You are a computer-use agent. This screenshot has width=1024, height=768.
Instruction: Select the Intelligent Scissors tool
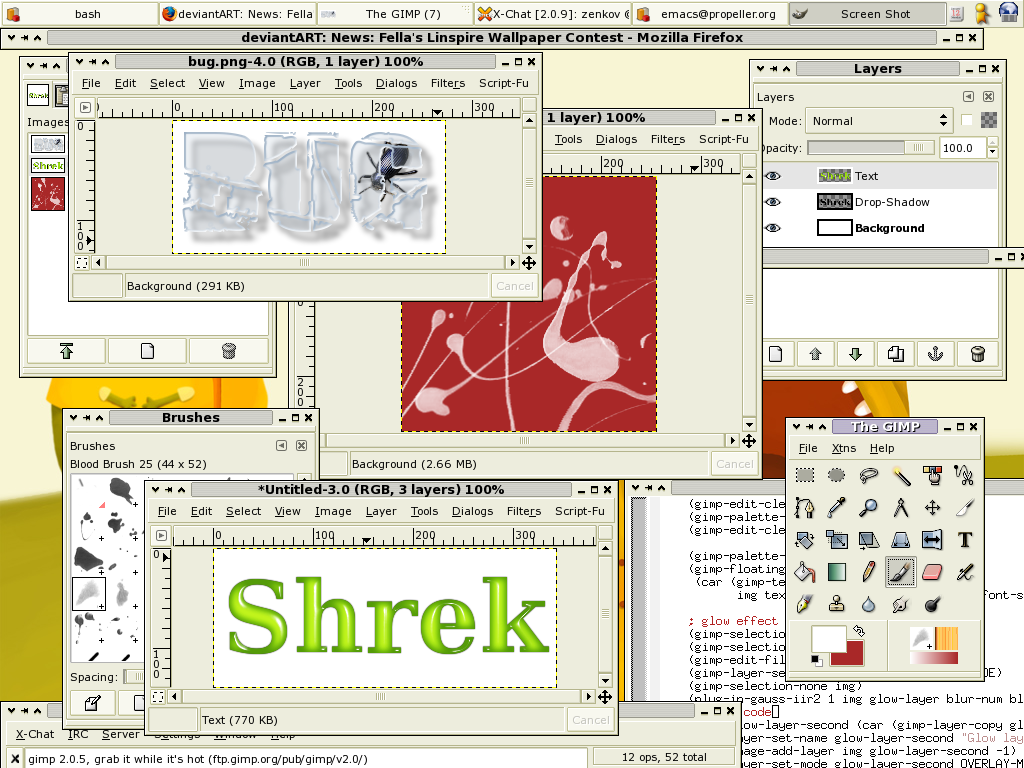965,475
